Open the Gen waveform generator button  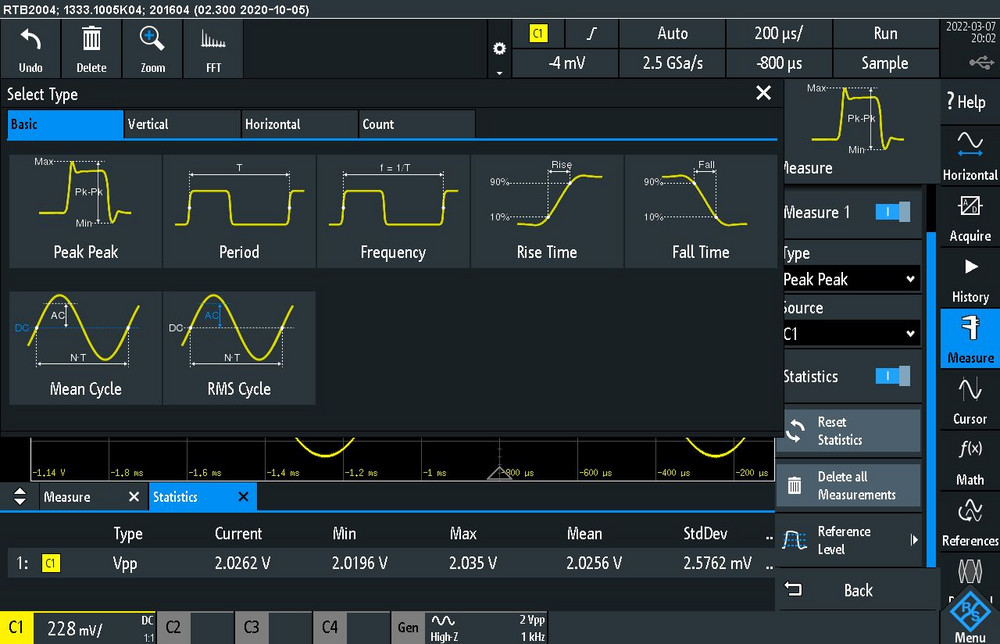[408, 628]
